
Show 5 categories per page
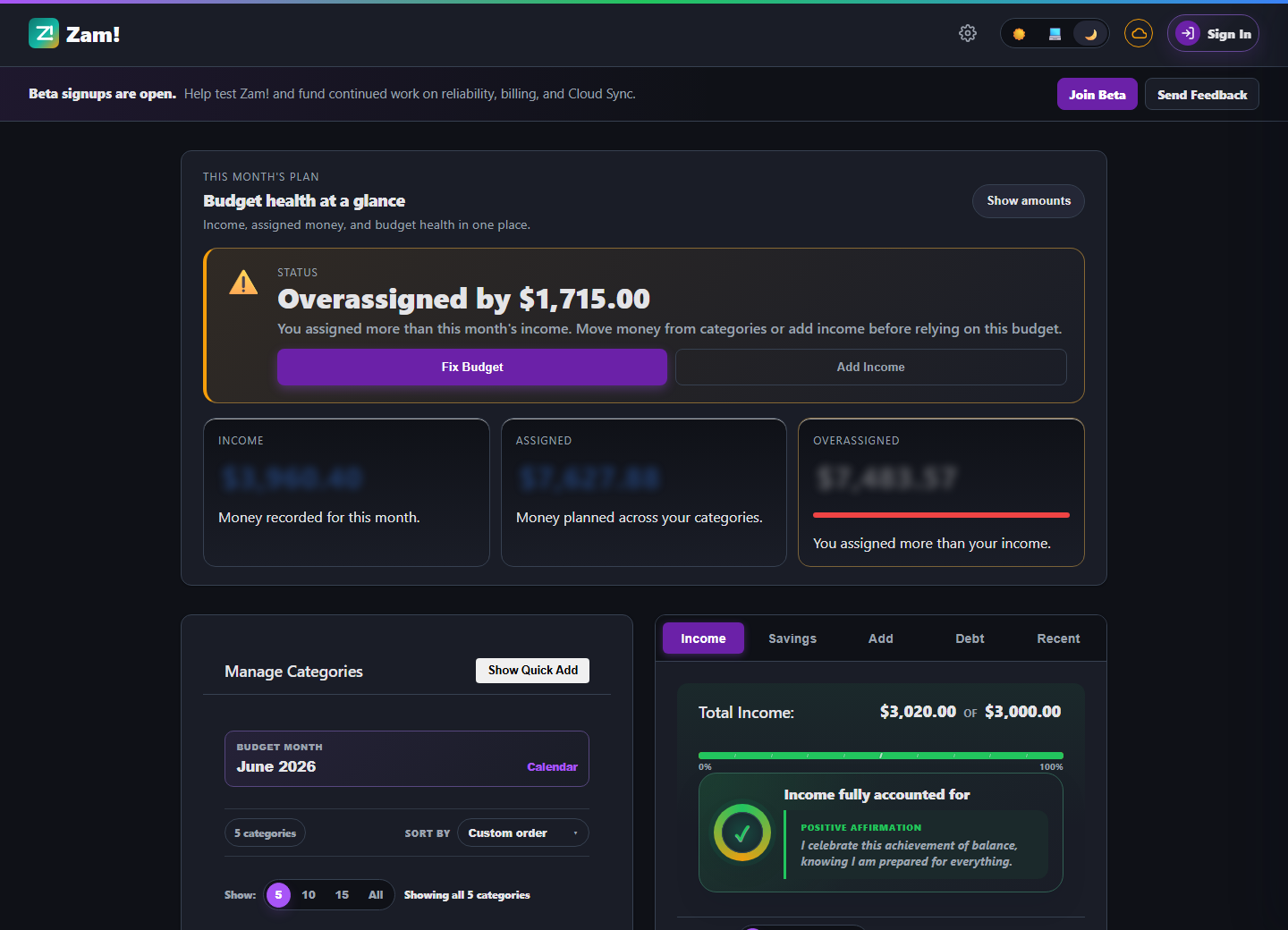(x=278, y=895)
